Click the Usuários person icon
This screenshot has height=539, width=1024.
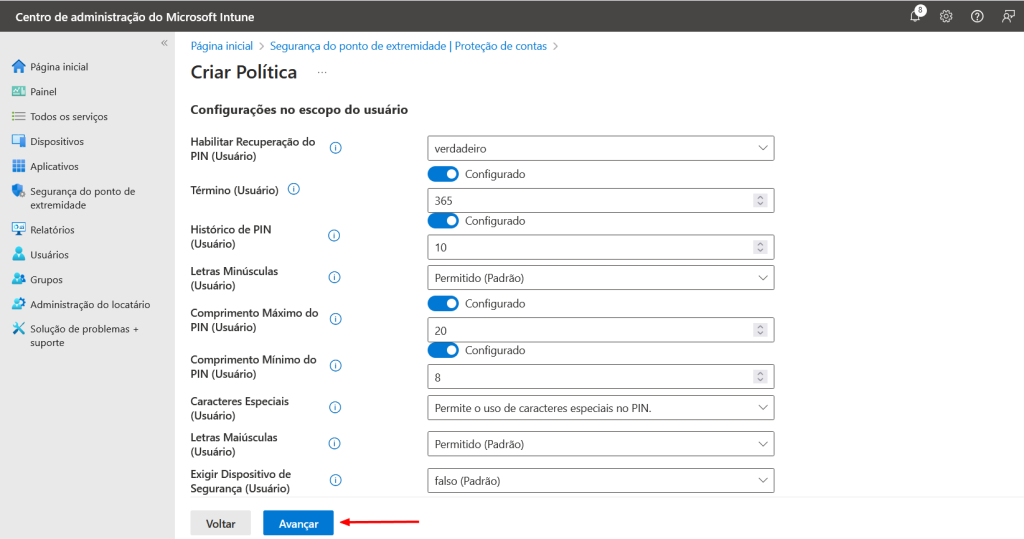tap(18, 254)
